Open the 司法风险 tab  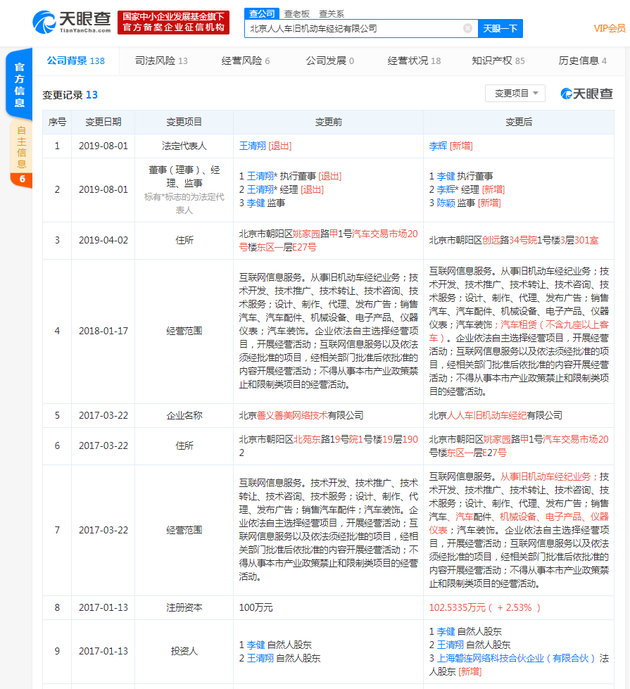point(161,61)
